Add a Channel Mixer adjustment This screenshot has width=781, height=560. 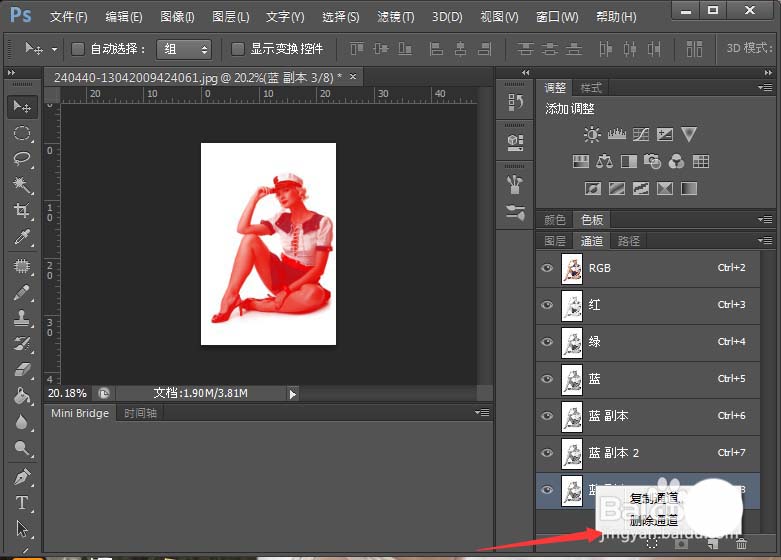coord(676,161)
